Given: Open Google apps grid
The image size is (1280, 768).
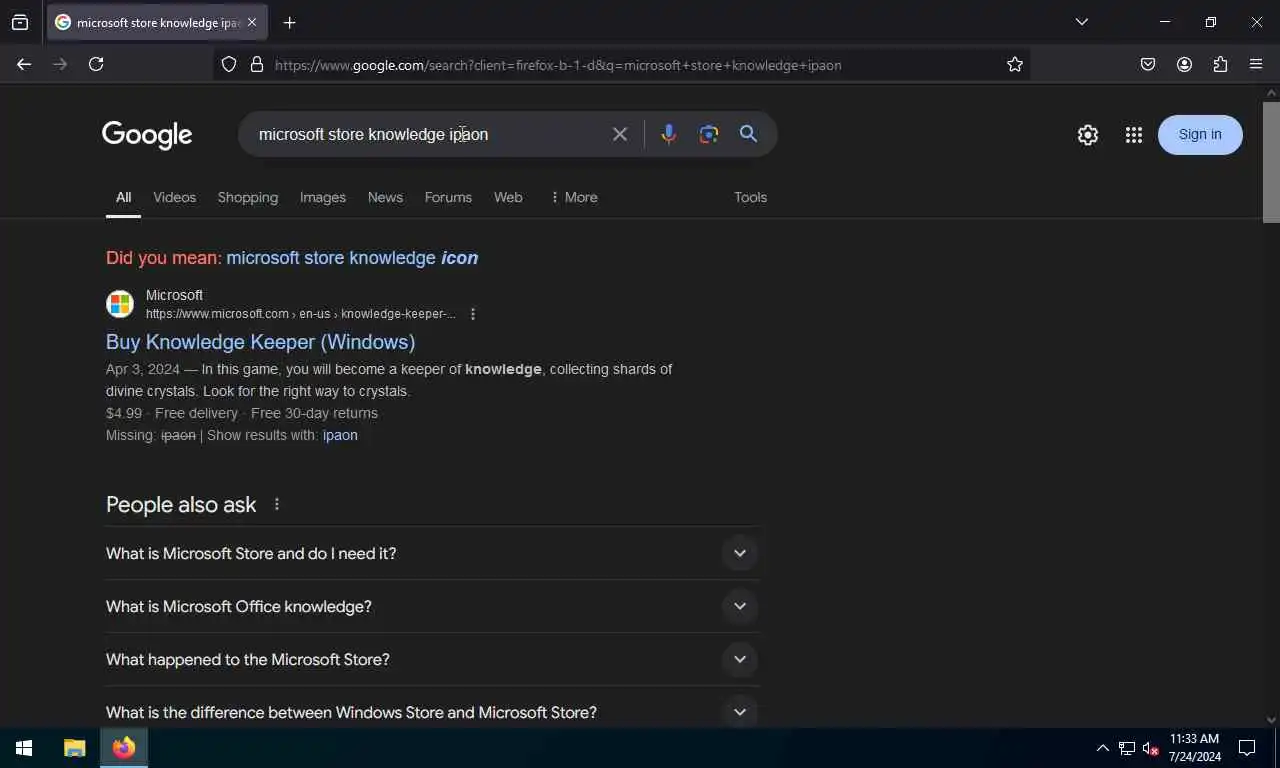Looking at the screenshot, I should (x=1133, y=135).
